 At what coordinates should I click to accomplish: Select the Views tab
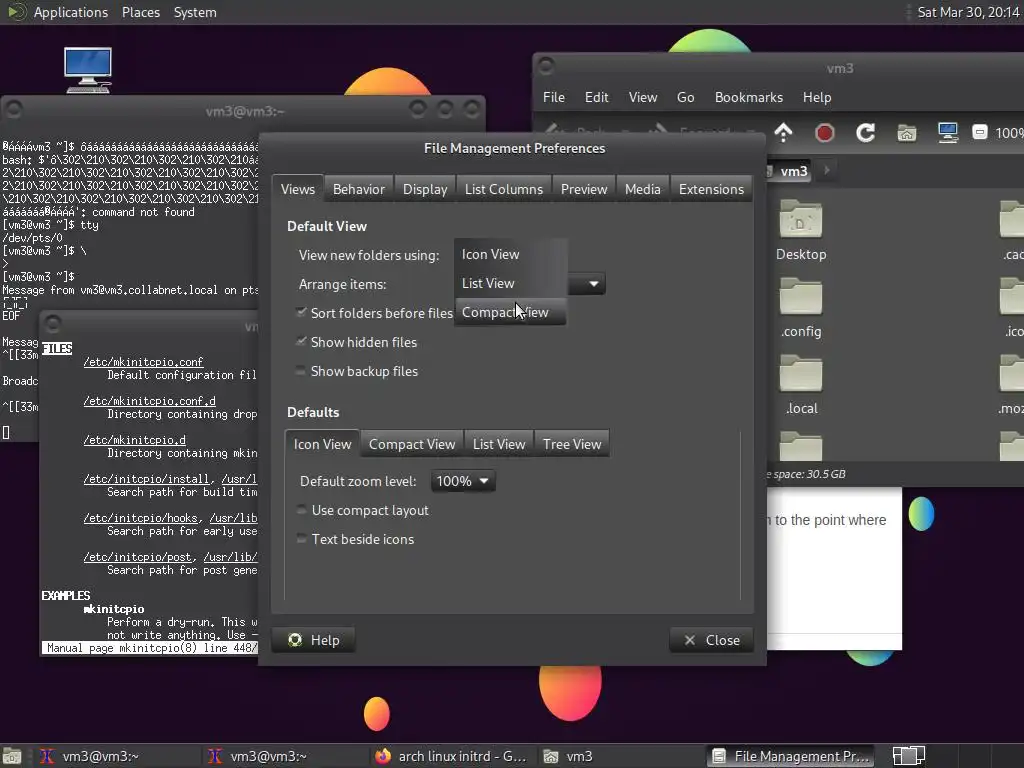tap(298, 189)
